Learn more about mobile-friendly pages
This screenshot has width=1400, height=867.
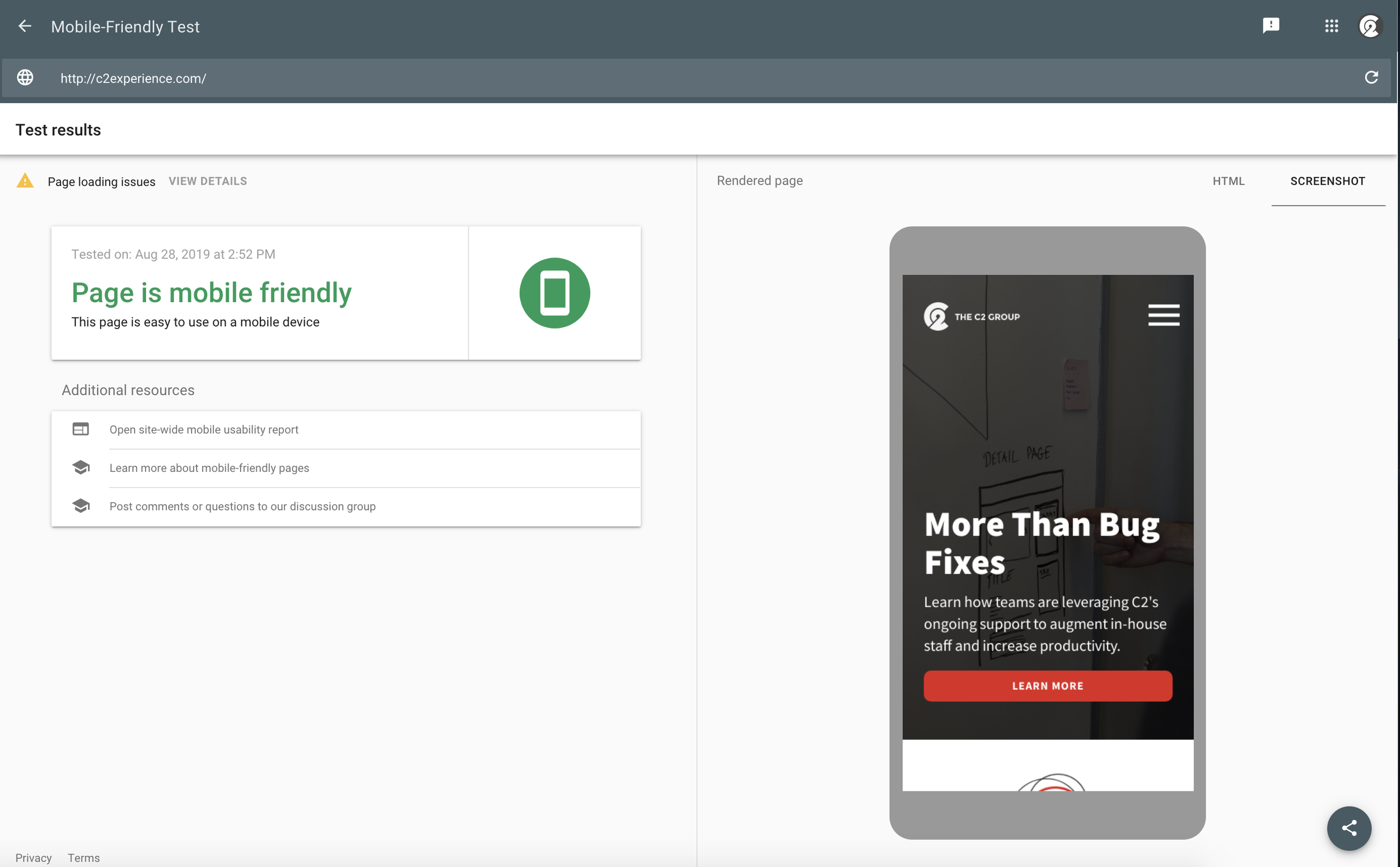click(x=209, y=468)
